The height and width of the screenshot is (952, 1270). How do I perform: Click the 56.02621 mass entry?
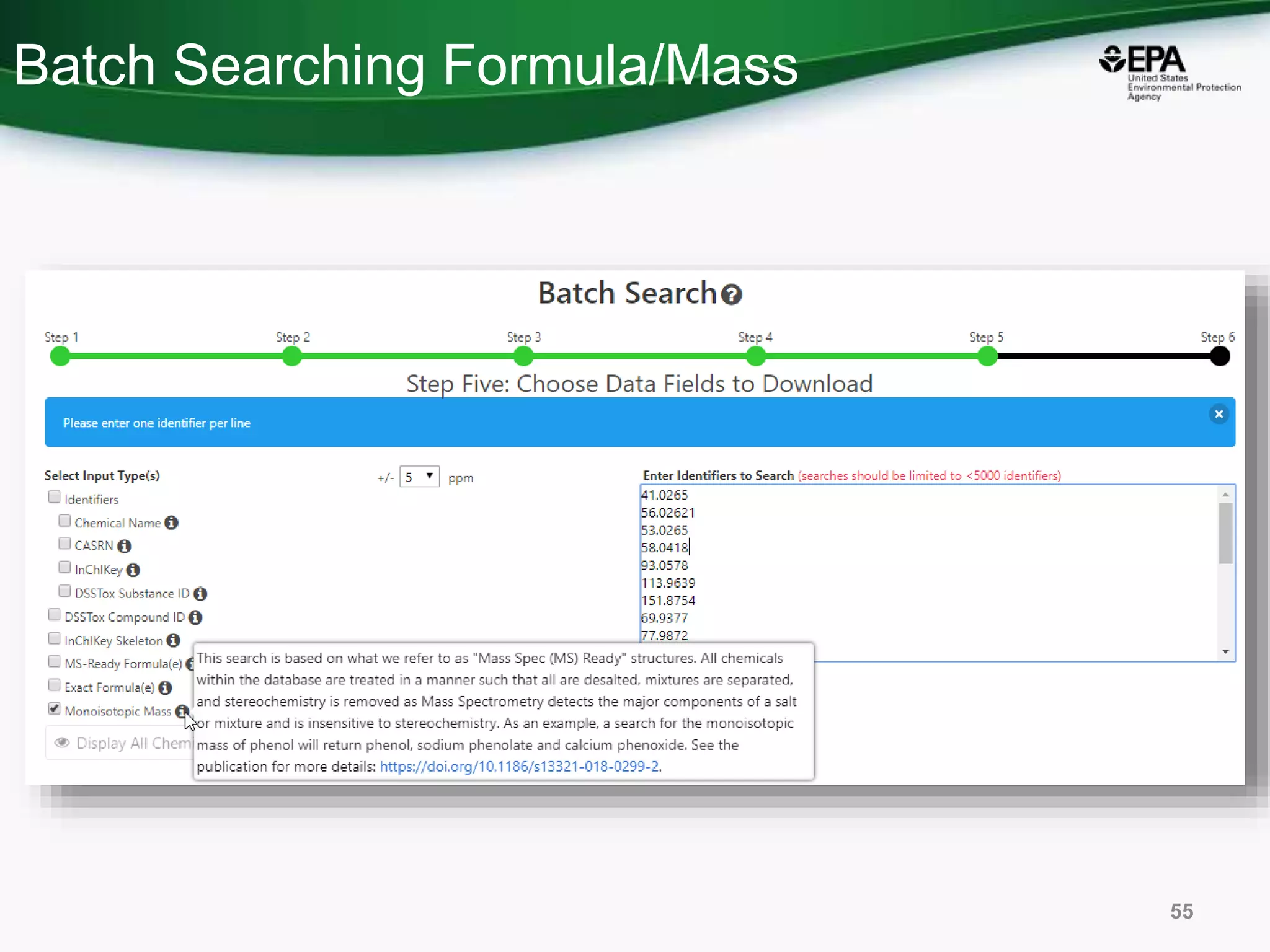tap(668, 513)
